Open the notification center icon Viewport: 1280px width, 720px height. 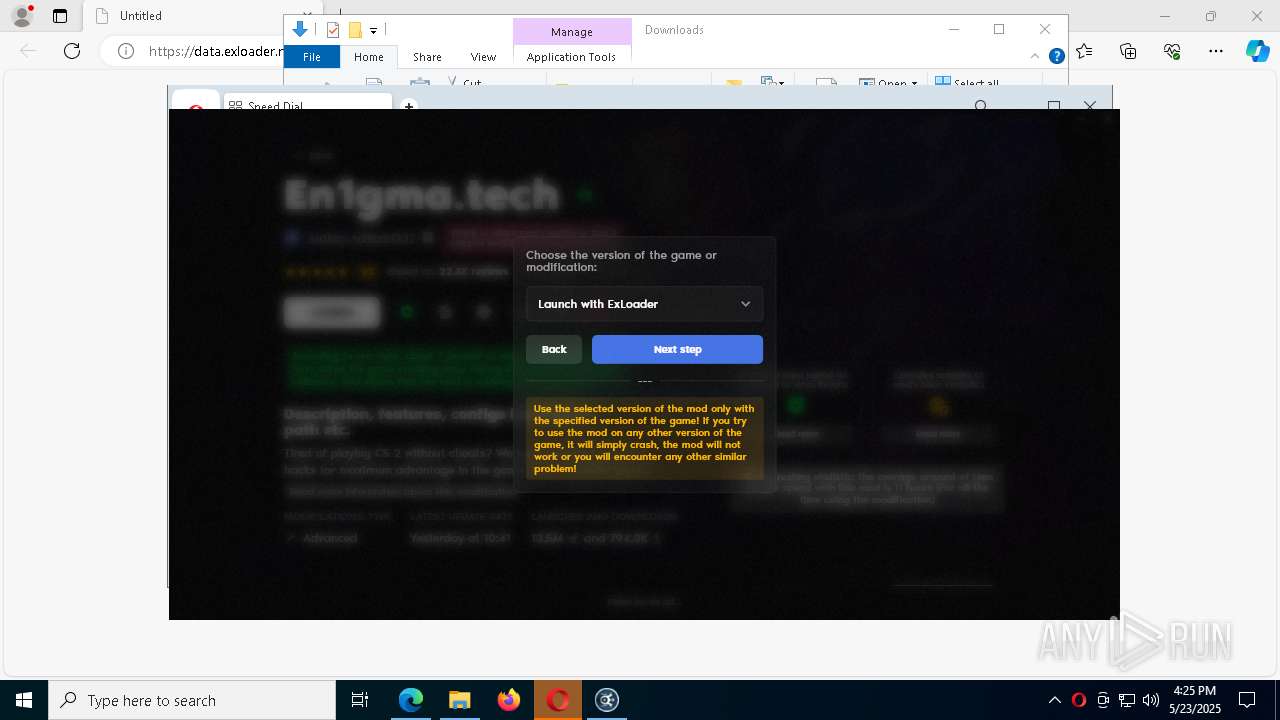pos(1247,700)
